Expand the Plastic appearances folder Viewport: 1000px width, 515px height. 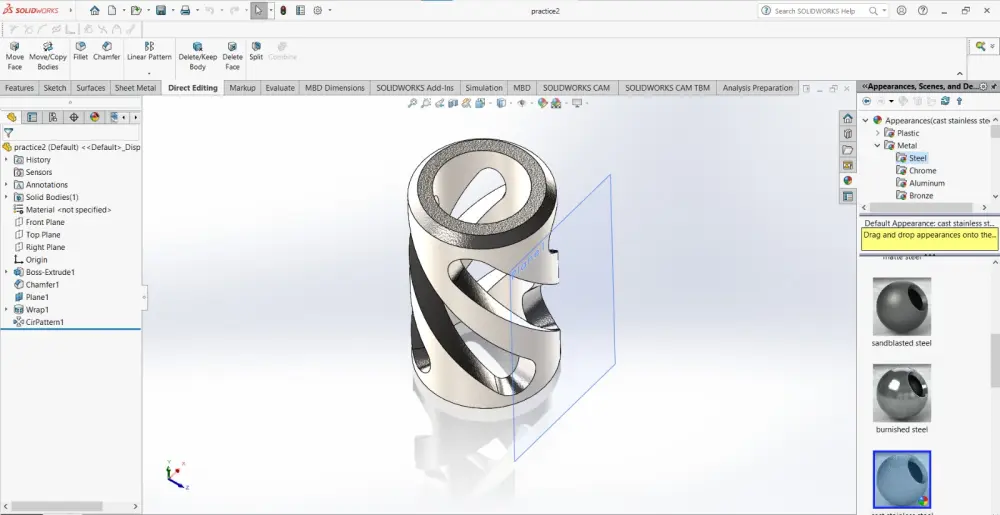pos(878,133)
